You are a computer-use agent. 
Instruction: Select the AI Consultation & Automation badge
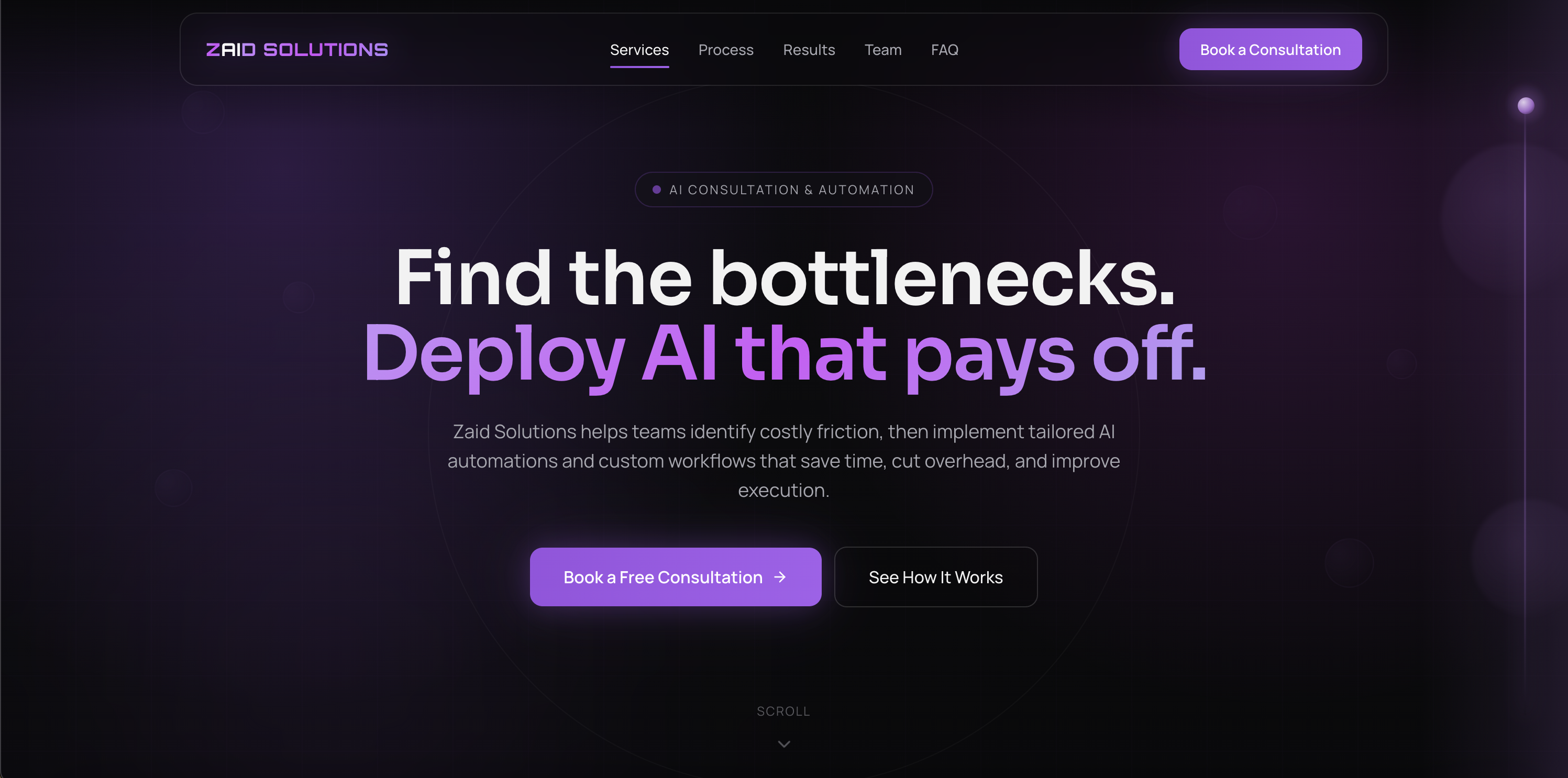pos(784,190)
